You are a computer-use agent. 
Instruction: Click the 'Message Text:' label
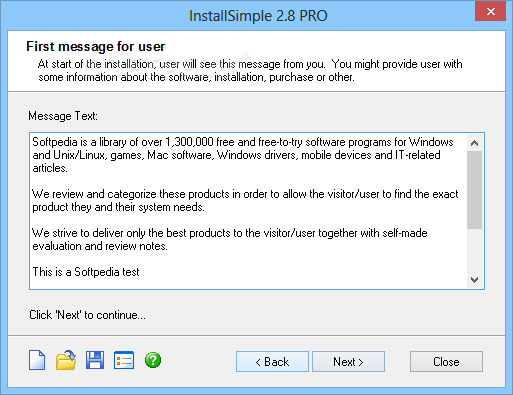point(63,116)
